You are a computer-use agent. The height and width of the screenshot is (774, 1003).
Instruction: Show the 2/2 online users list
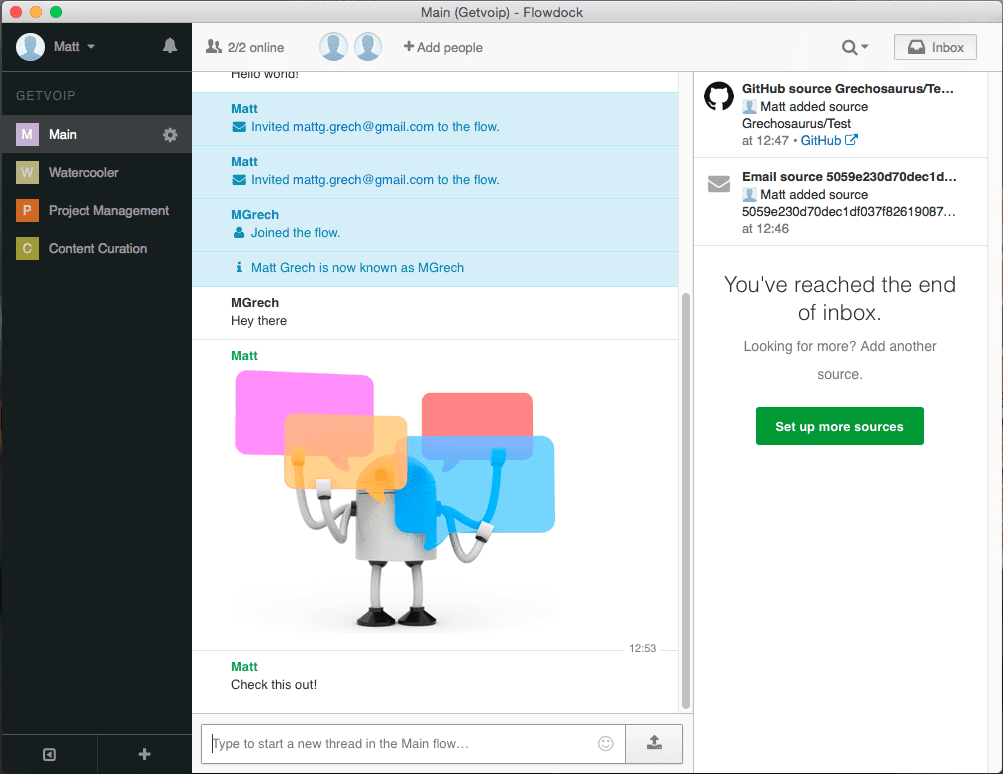[x=245, y=47]
